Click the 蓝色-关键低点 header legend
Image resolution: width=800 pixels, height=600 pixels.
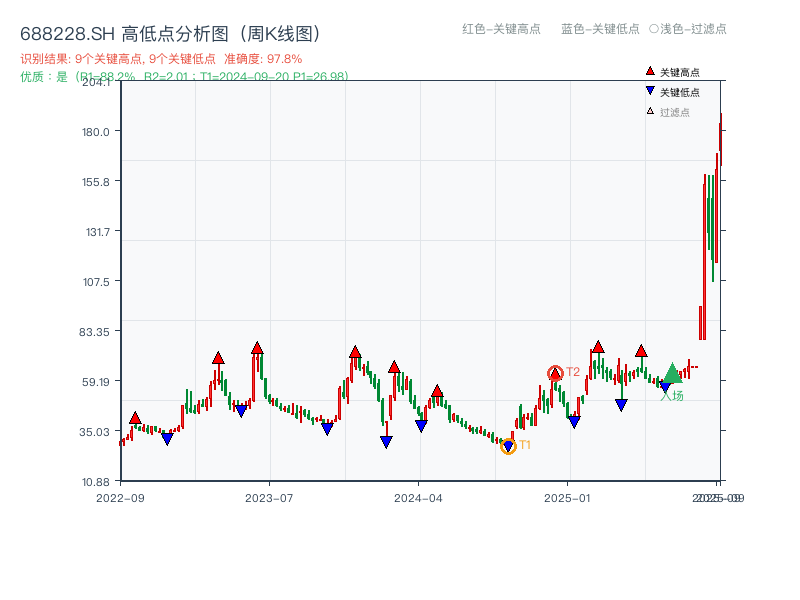600,29
